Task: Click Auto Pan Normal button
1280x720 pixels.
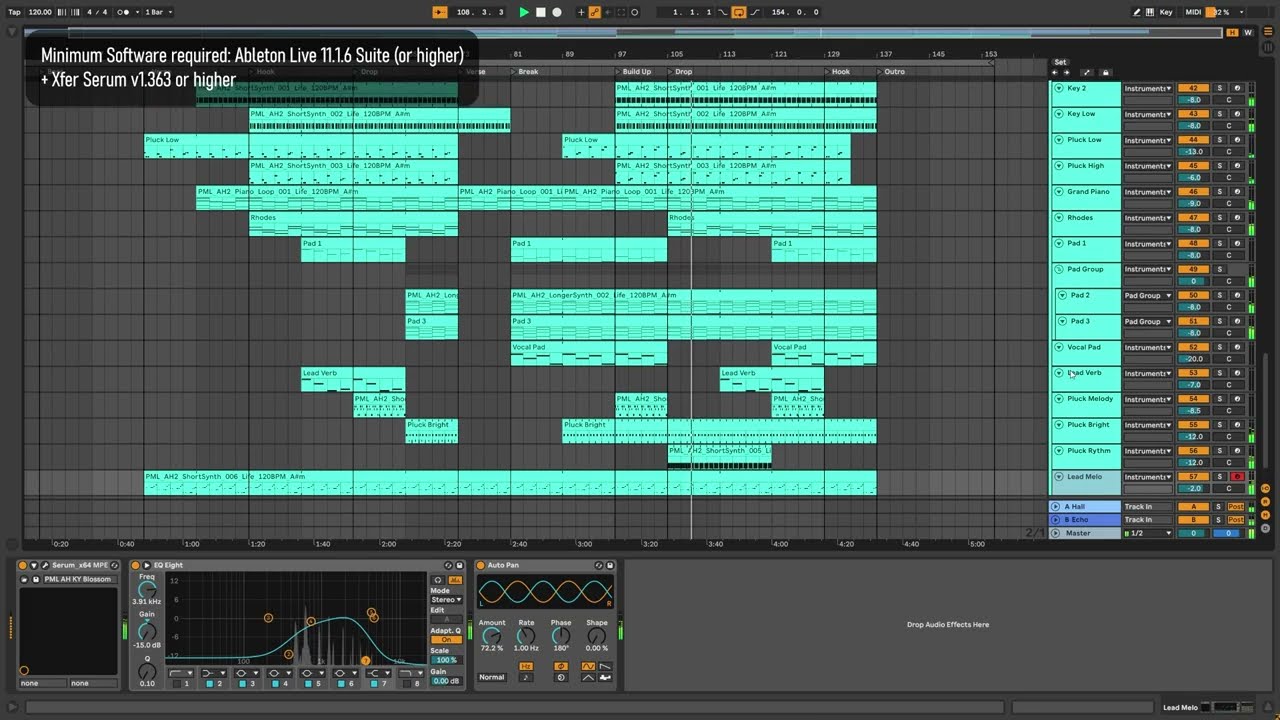Action: (x=491, y=677)
